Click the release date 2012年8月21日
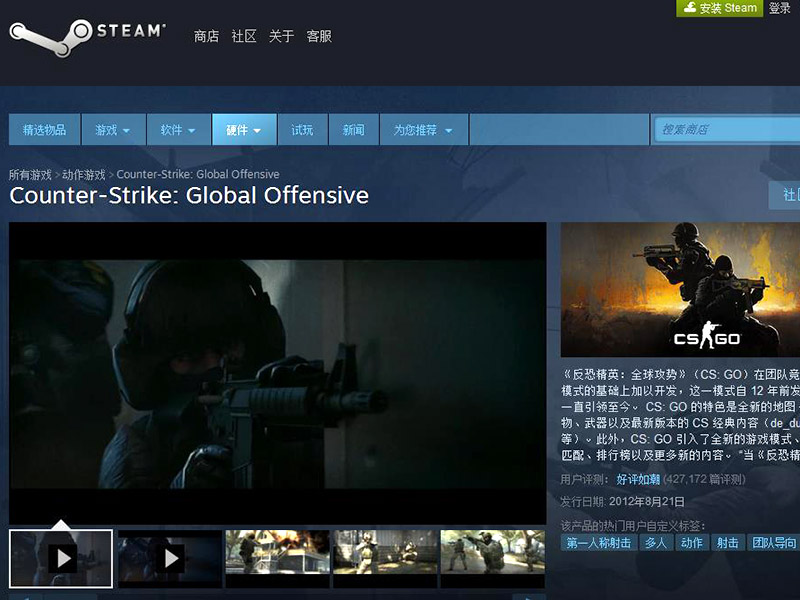 (x=646, y=502)
